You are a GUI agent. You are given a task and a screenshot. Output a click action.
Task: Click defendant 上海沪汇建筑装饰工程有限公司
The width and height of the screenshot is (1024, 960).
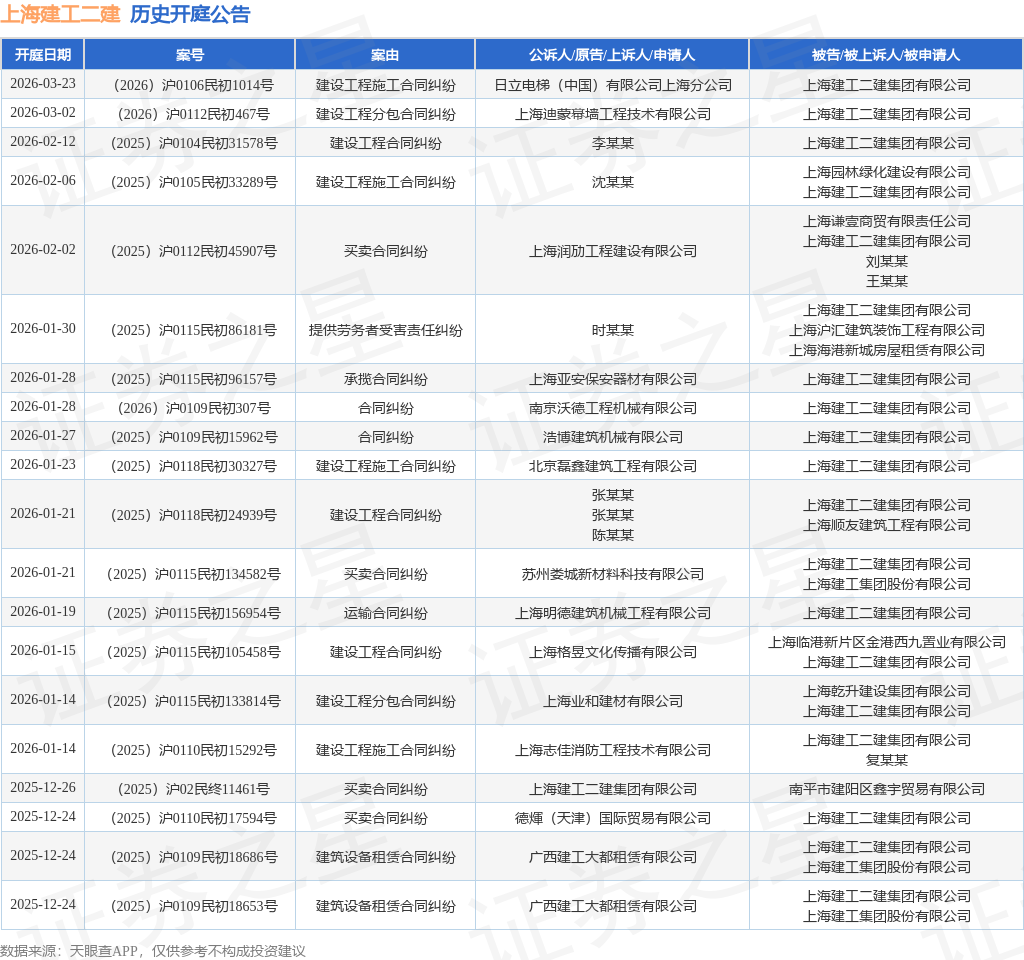click(x=886, y=330)
